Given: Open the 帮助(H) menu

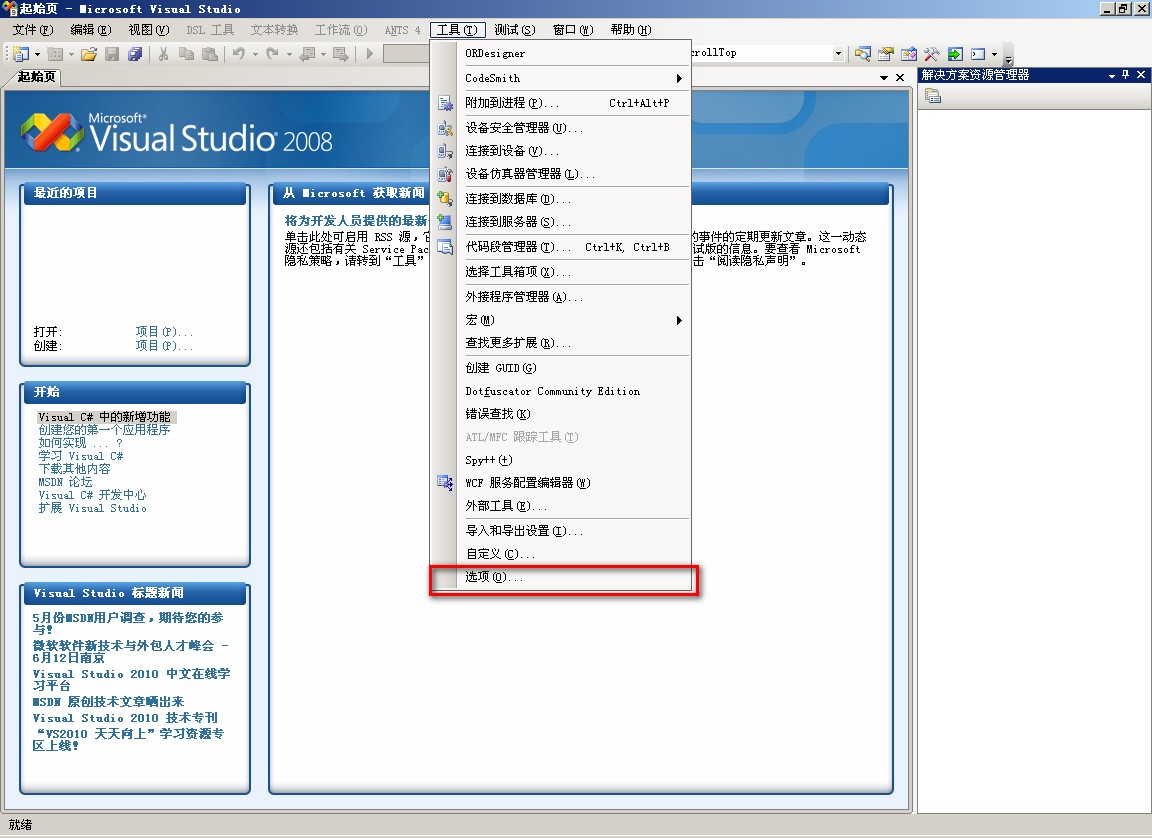Looking at the screenshot, I should [630, 30].
